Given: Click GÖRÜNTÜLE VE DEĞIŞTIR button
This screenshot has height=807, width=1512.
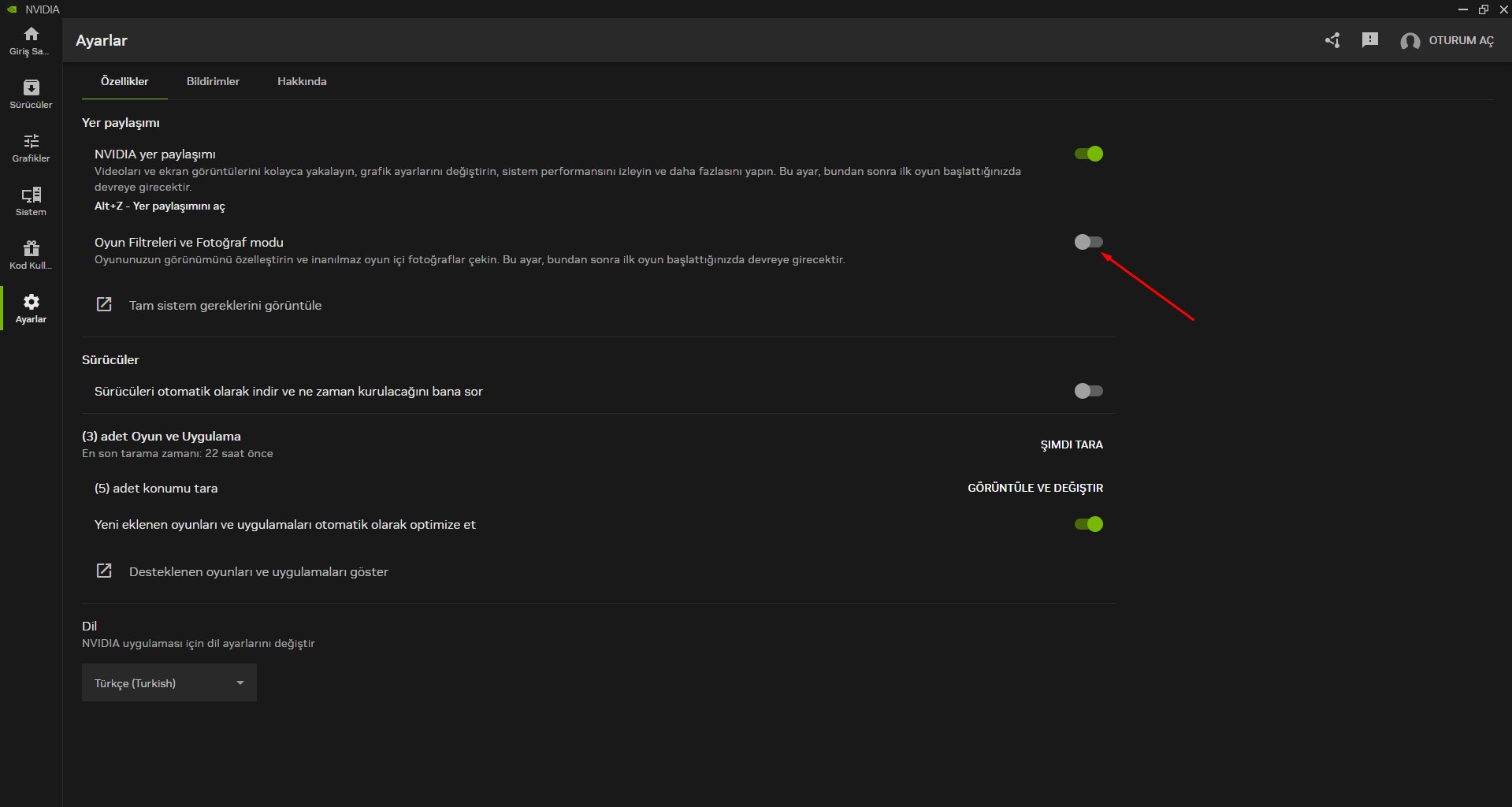Looking at the screenshot, I should point(1035,488).
